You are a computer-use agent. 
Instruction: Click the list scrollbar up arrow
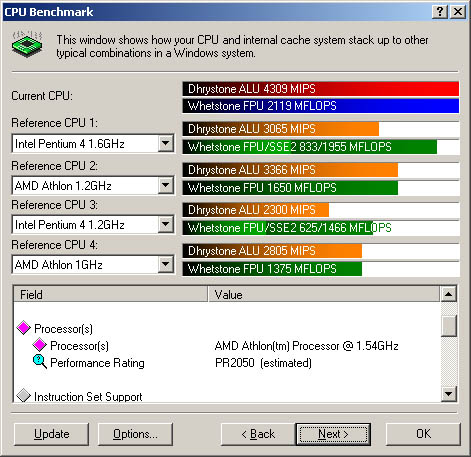tap(449, 294)
